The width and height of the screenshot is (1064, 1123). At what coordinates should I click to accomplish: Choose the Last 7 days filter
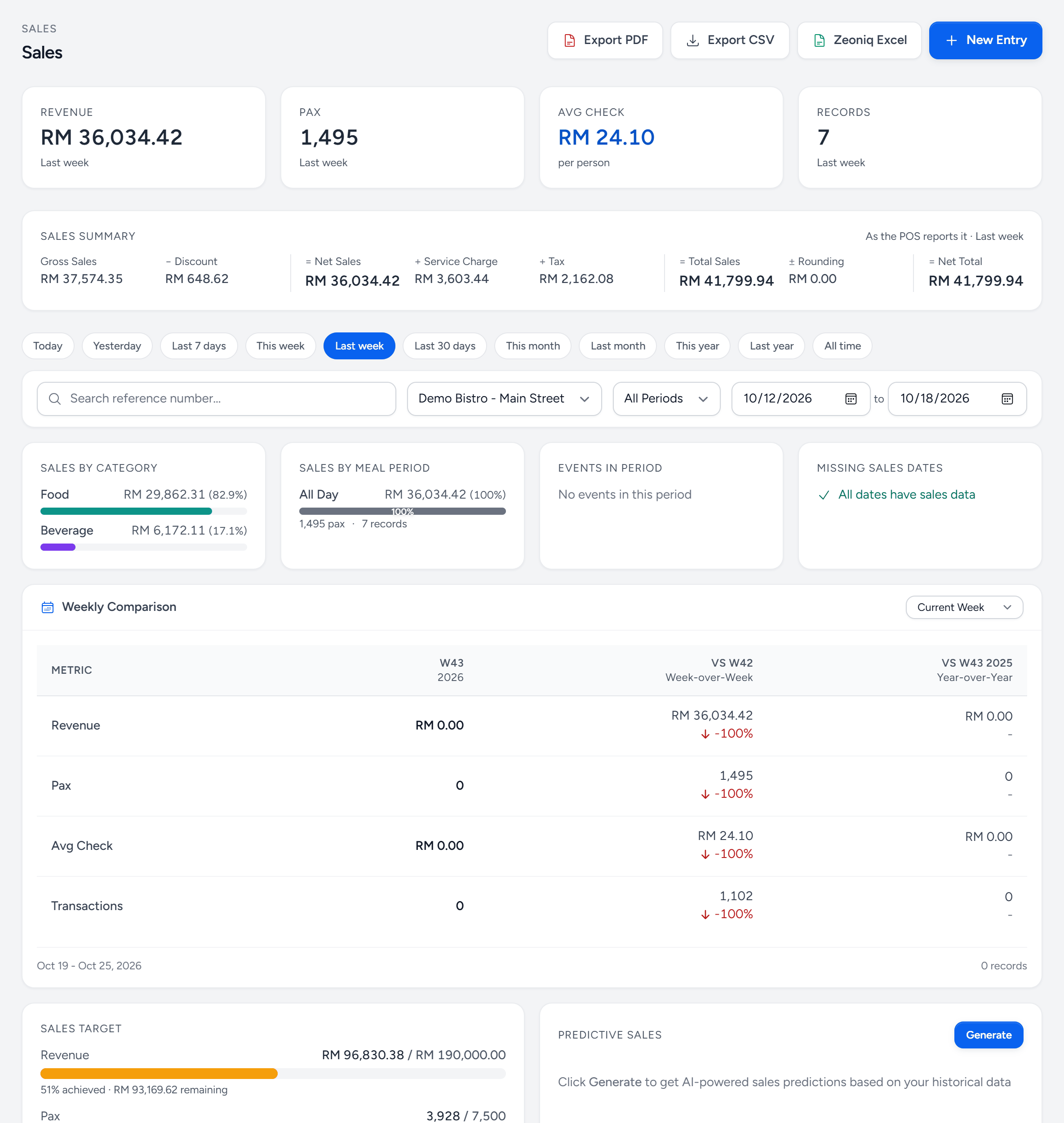pos(199,346)
